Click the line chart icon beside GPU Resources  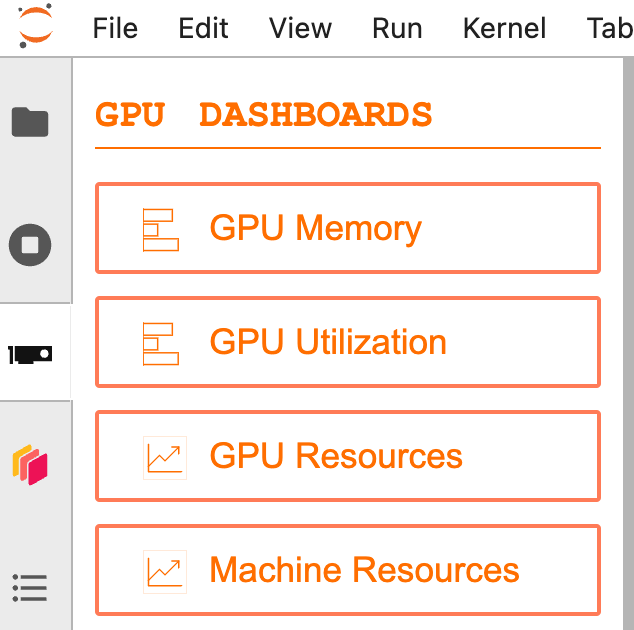pyautogui.click(x=164, y=457)
